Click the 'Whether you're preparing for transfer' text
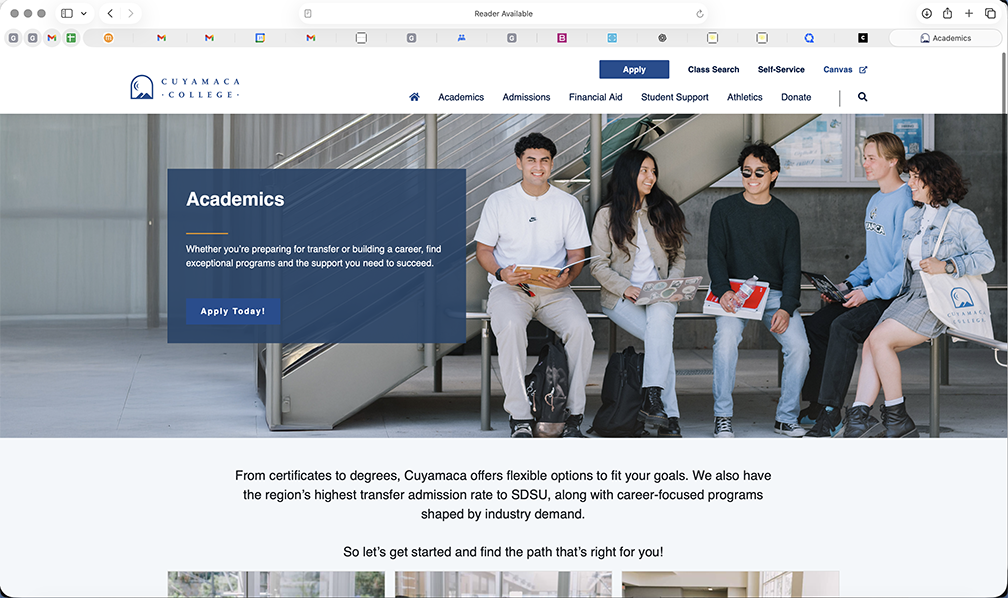 (x=314, y=256)
